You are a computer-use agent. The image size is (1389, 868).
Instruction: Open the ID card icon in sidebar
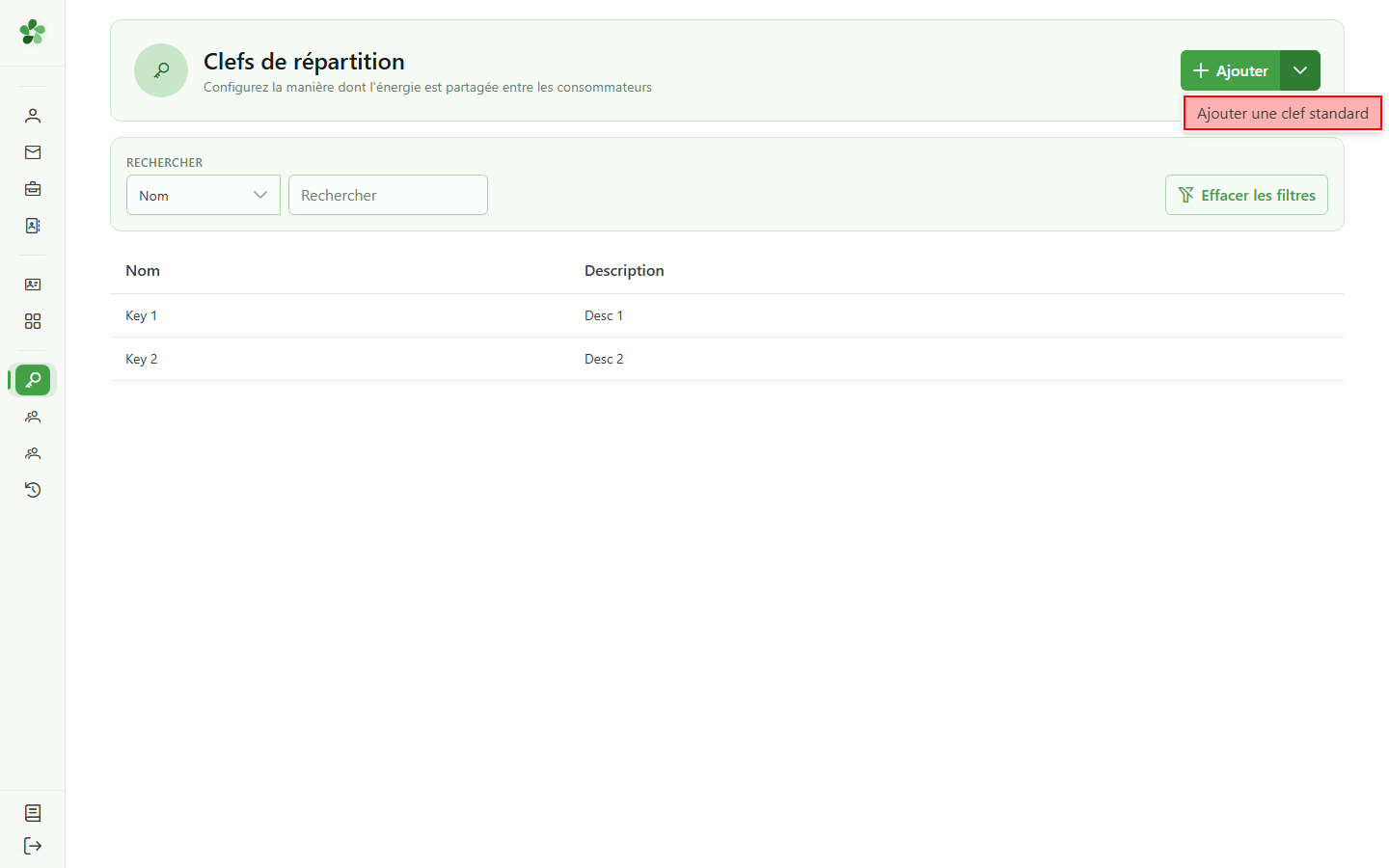[x=33, y=285]
